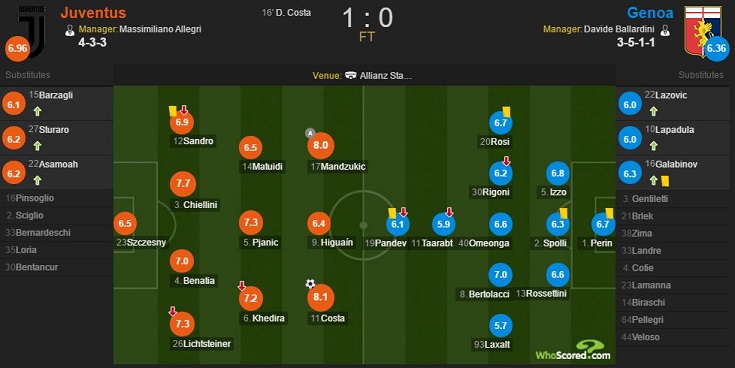Click the manager icon next to Massimiliano Allegri
735x368 pixels.
70,30
